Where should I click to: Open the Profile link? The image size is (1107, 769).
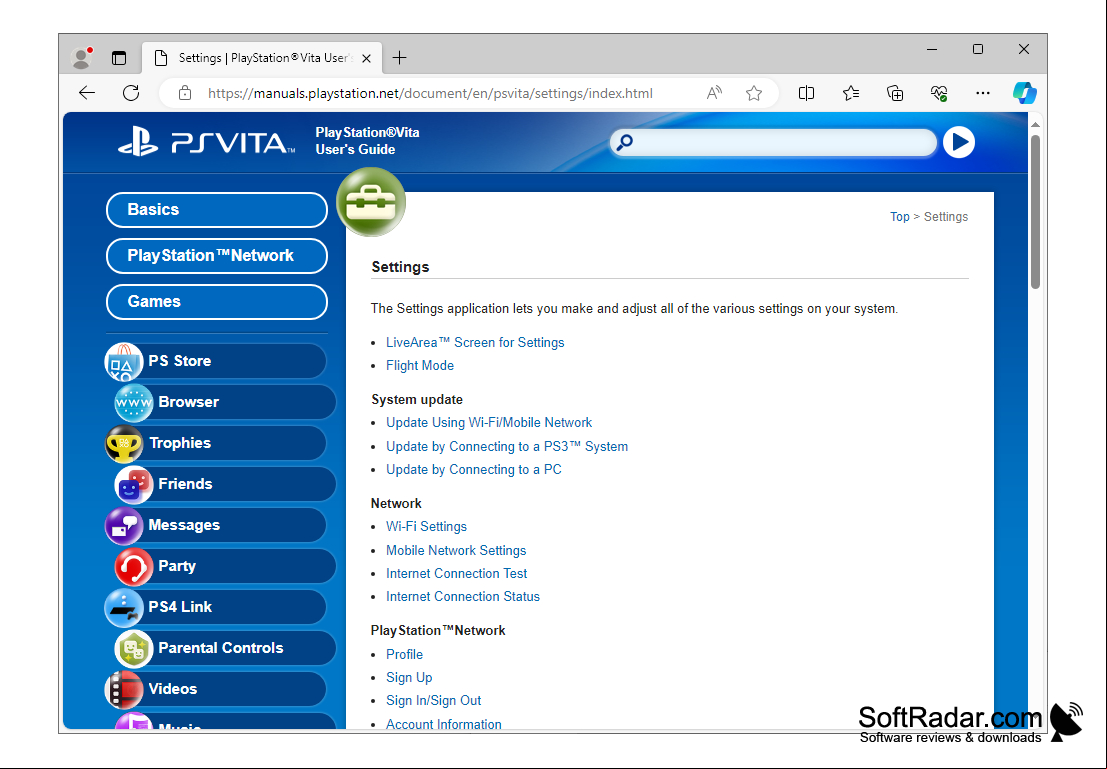point(405,655)
